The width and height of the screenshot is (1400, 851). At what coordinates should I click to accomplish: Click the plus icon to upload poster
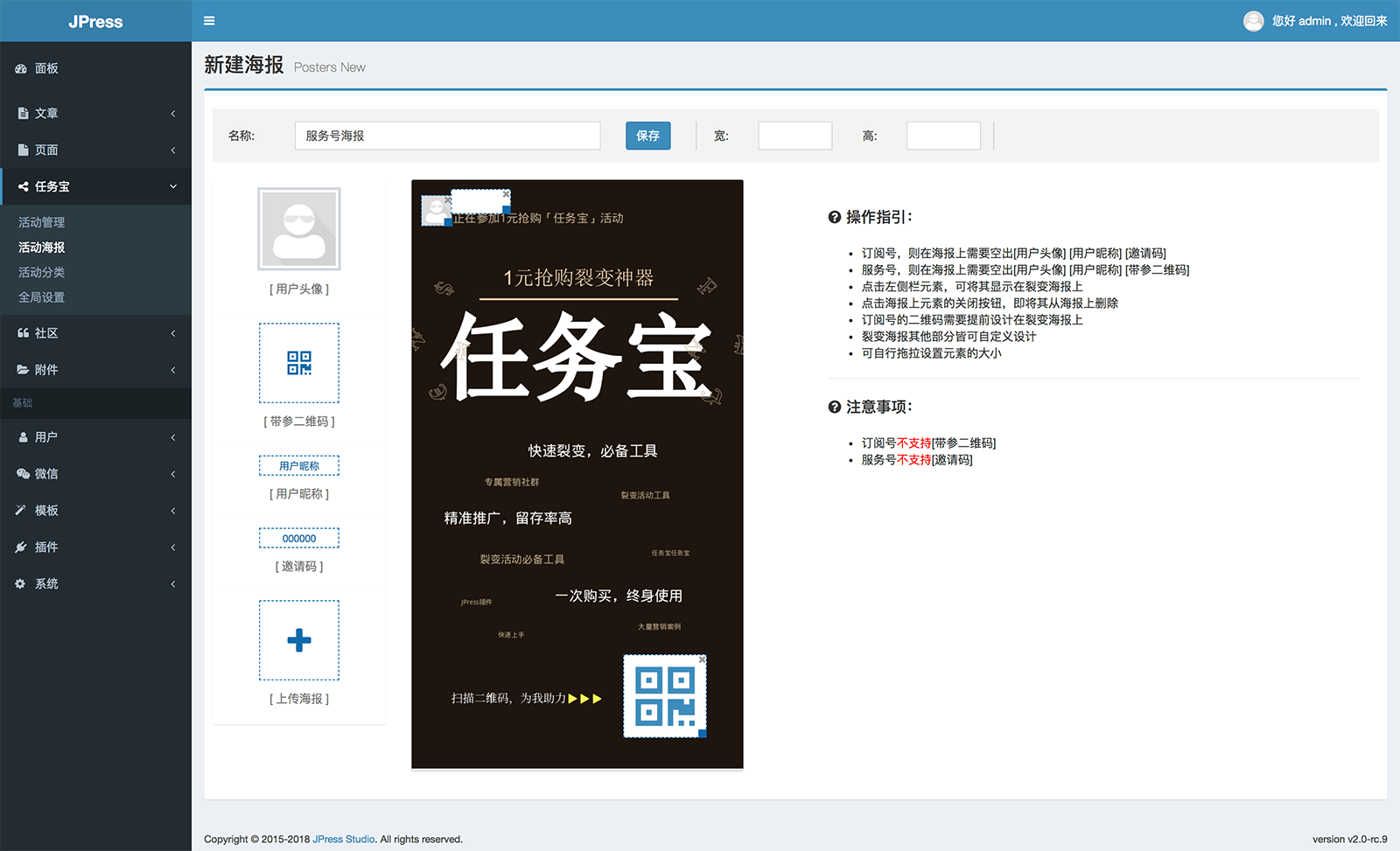299,640
